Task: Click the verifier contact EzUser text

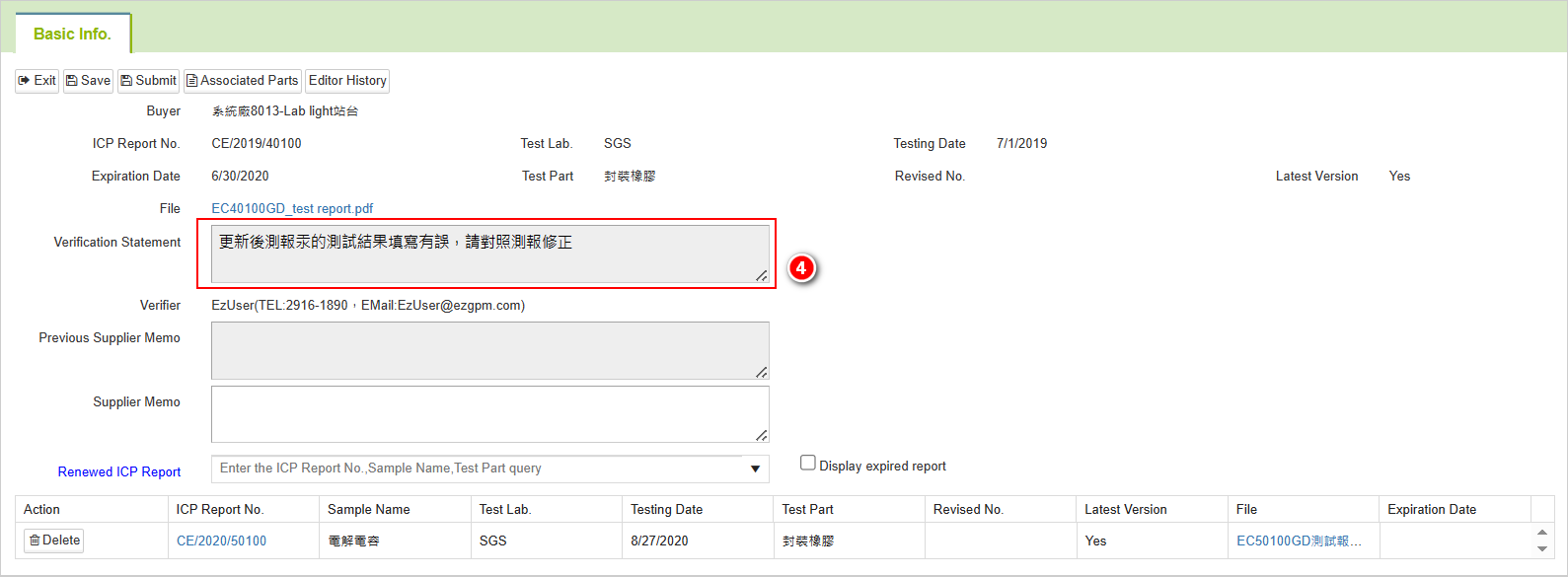Action: [368, 305]
